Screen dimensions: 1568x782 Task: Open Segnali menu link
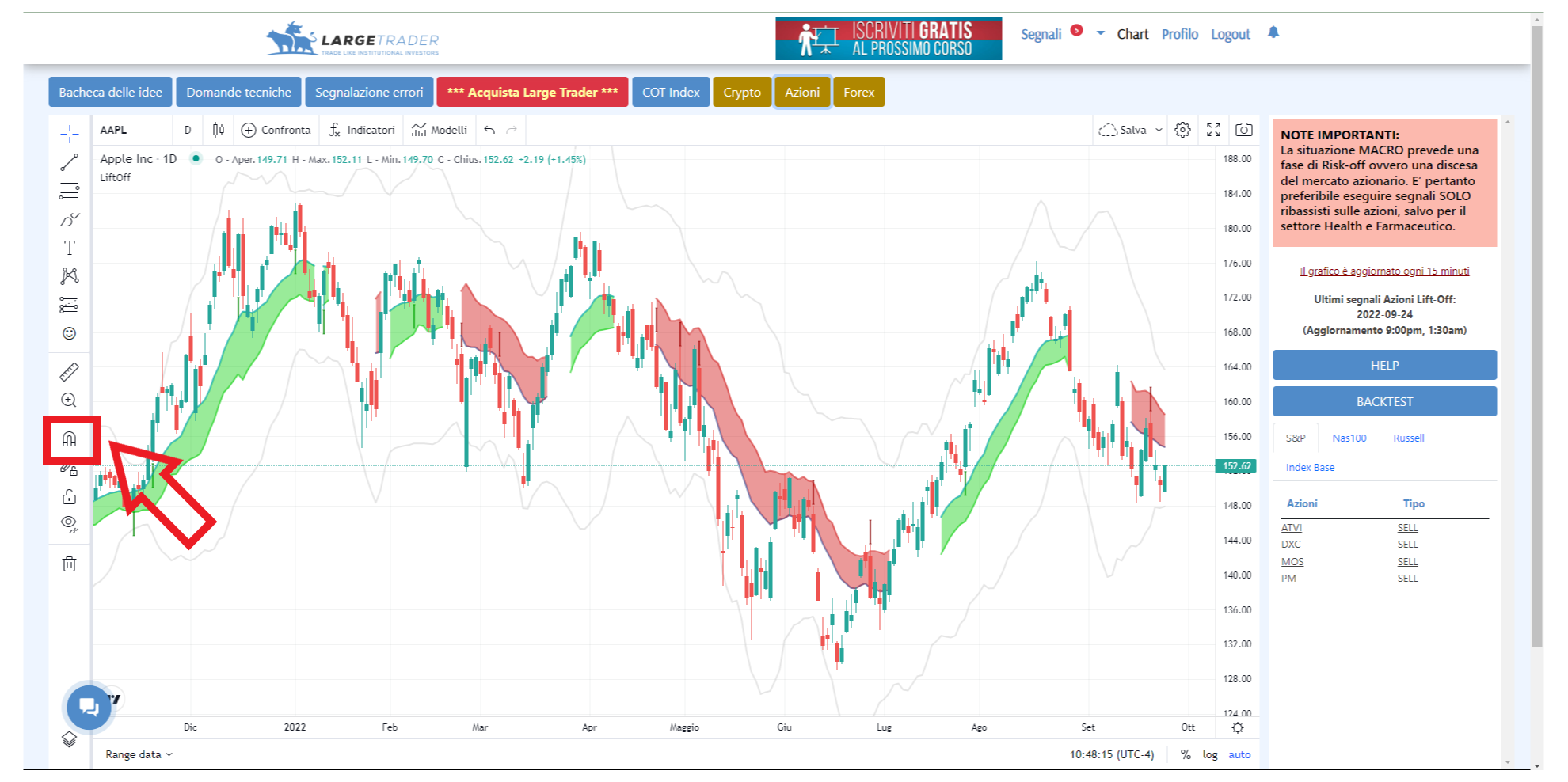coord(1041,34)
